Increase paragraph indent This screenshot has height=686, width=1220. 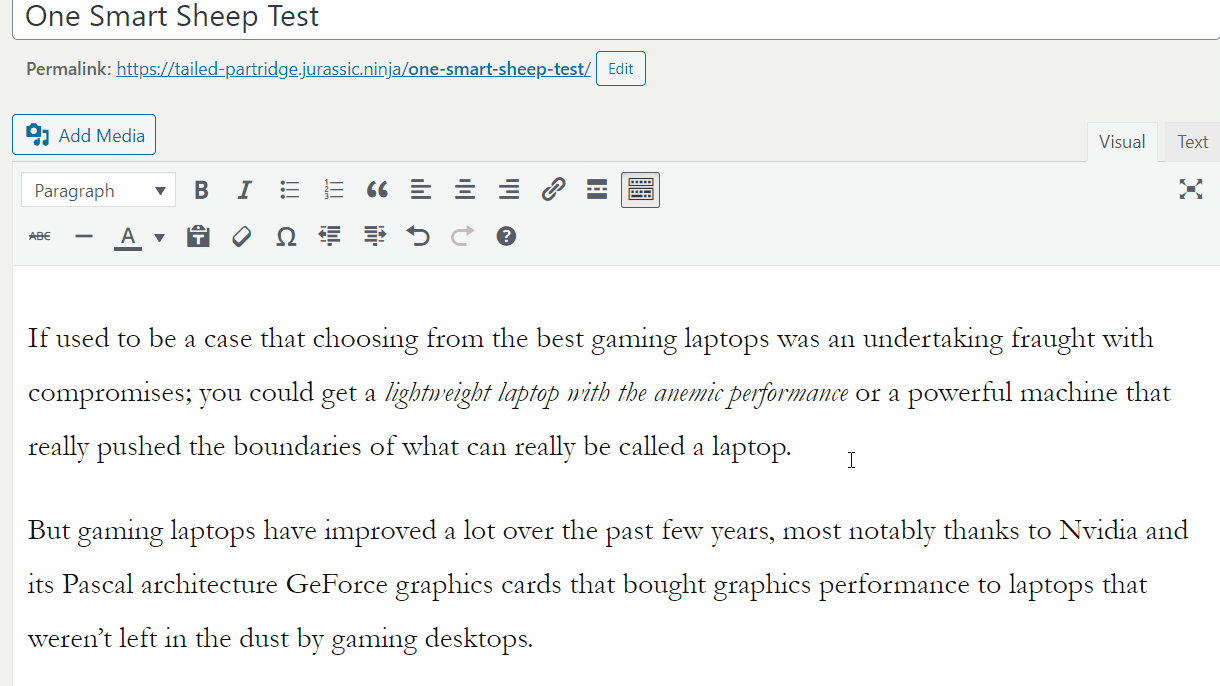click(x=374, y=236)
